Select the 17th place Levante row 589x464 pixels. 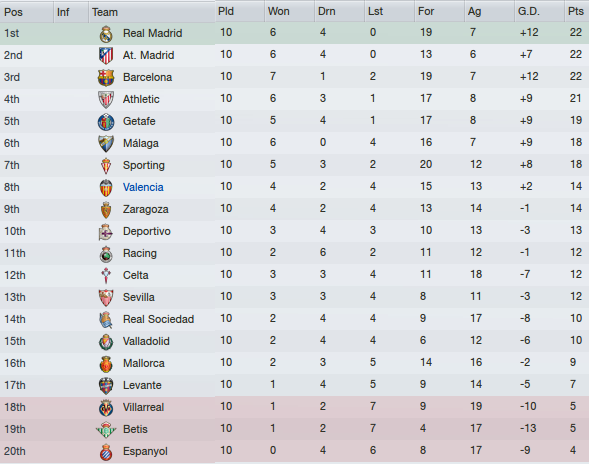click(294, 385)
